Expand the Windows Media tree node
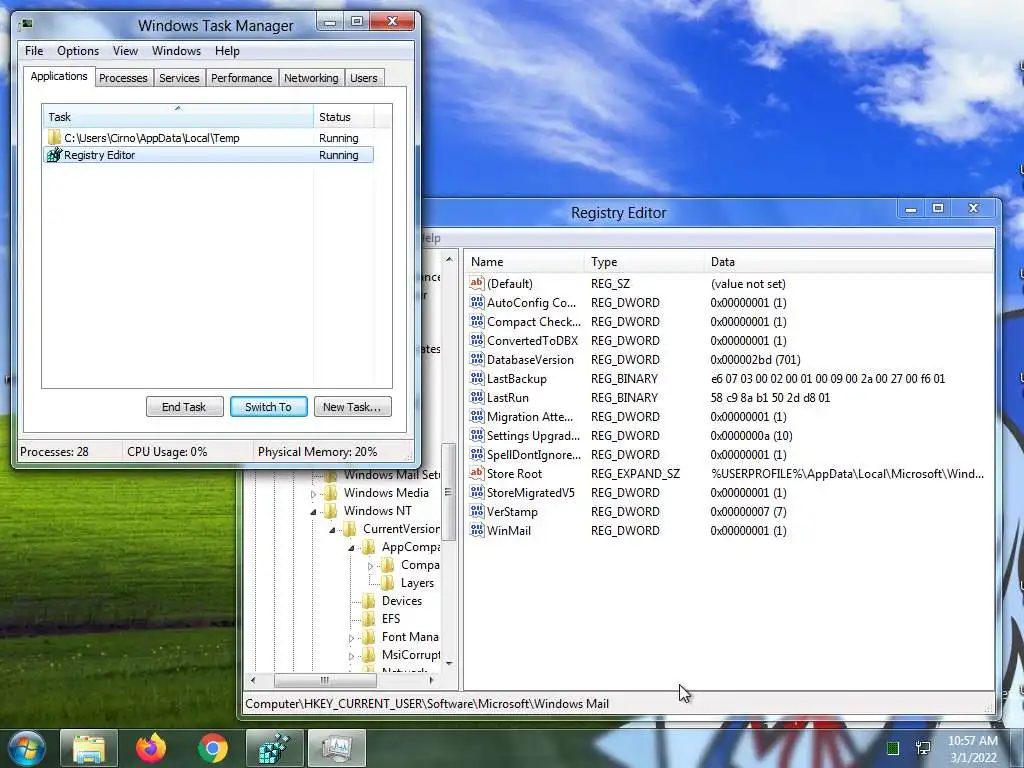The image size is (1024, 768). tap(313, 494)
